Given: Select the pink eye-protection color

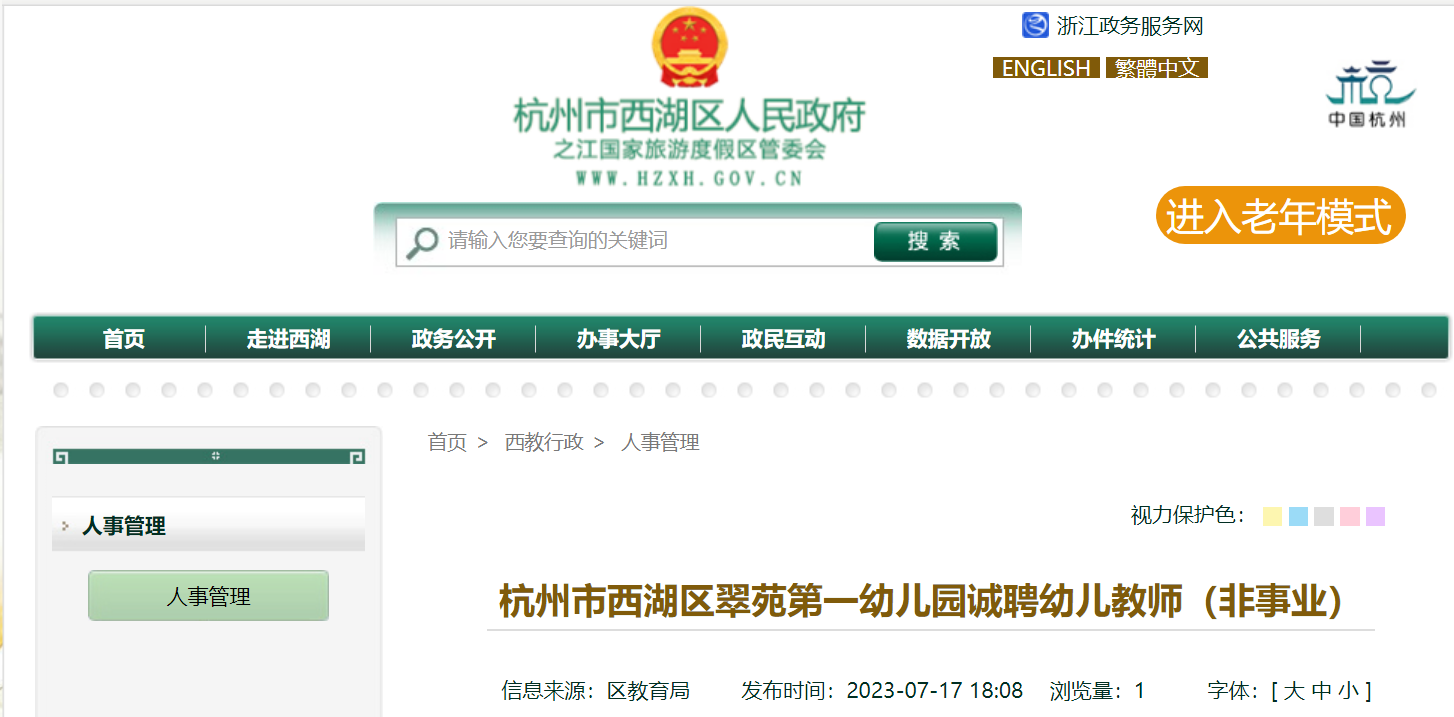Looking at the screenshot, I should pyautogui.click(x=1350, y=516).
